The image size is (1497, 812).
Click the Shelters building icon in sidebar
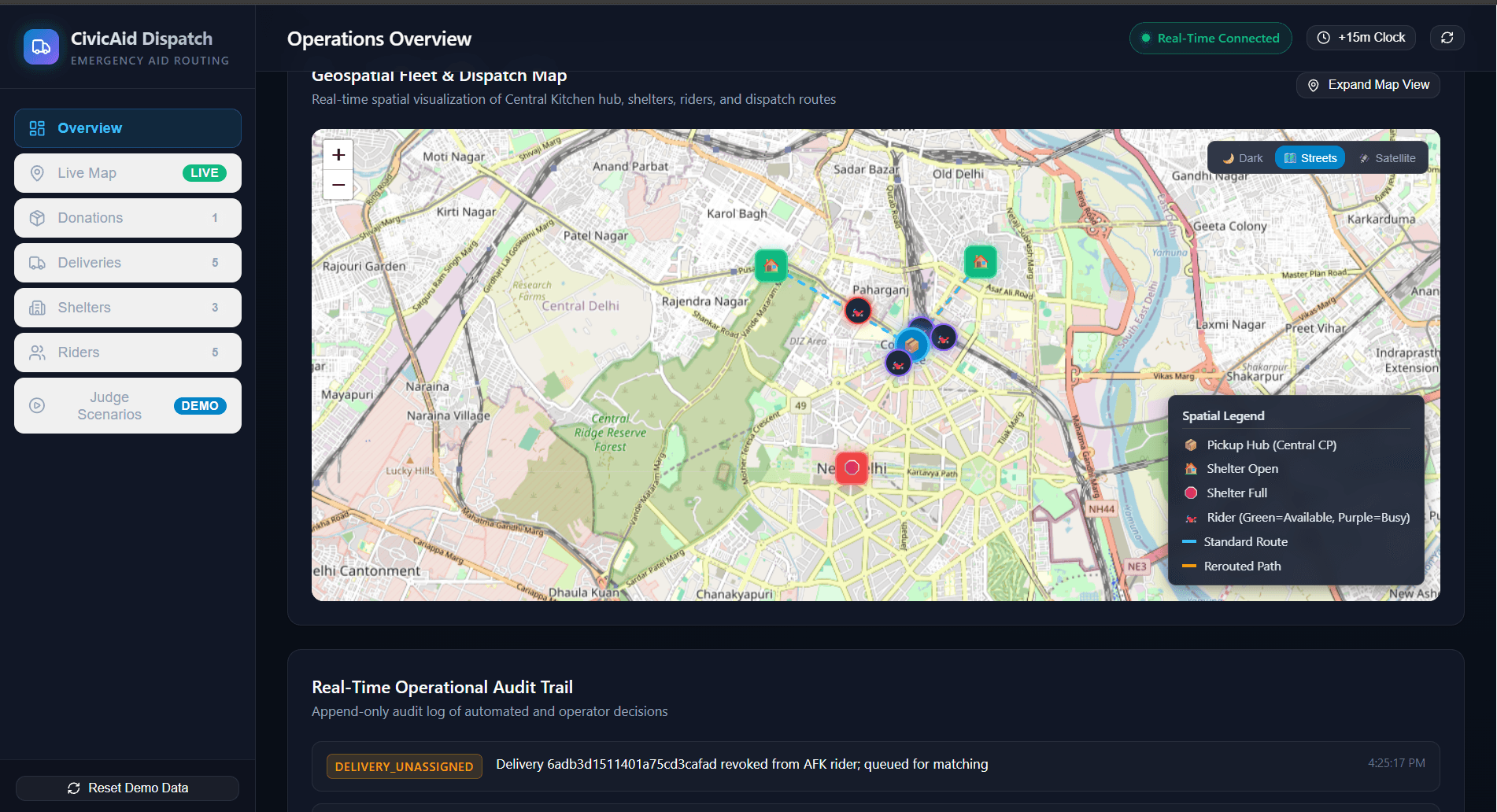pyautogui.click(x=37, y=308)
